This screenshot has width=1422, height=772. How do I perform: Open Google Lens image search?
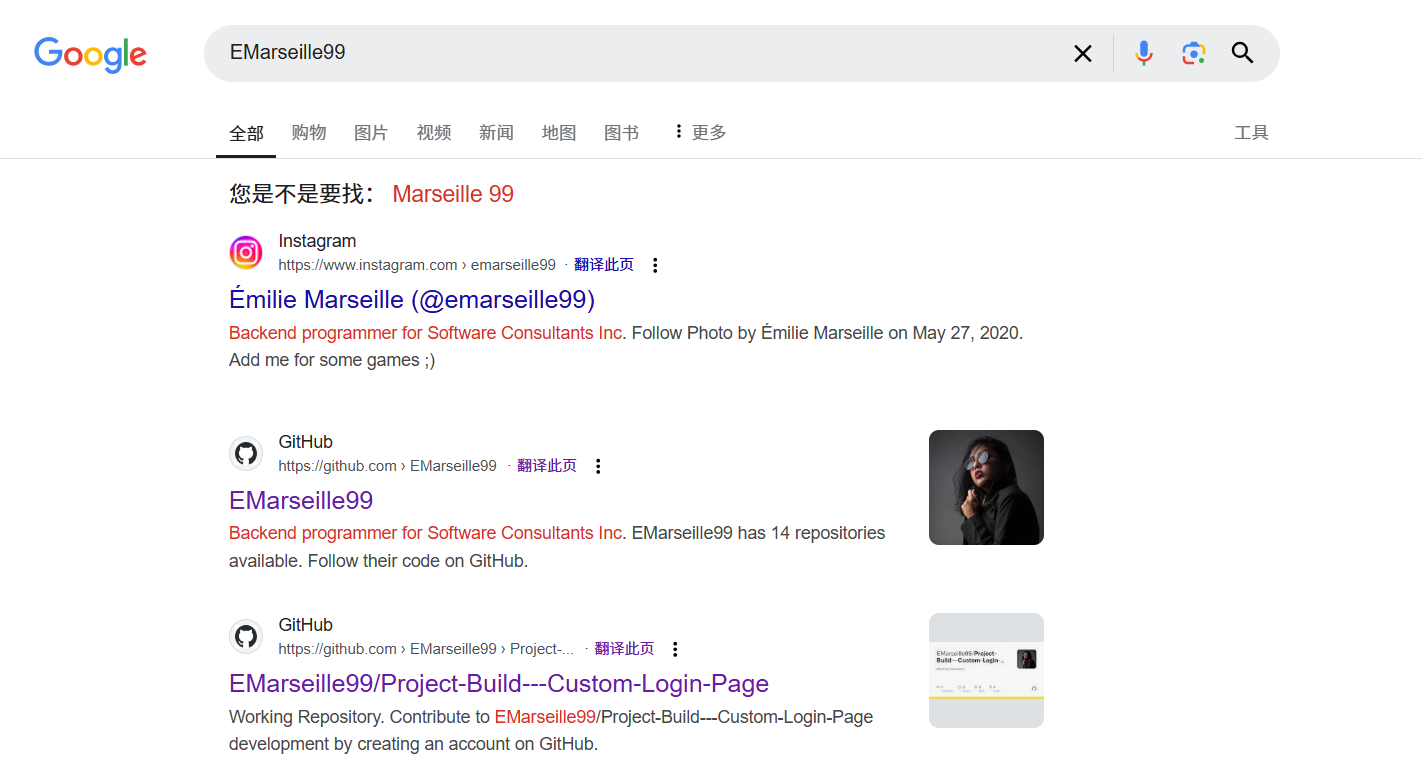click(1193, 53)
